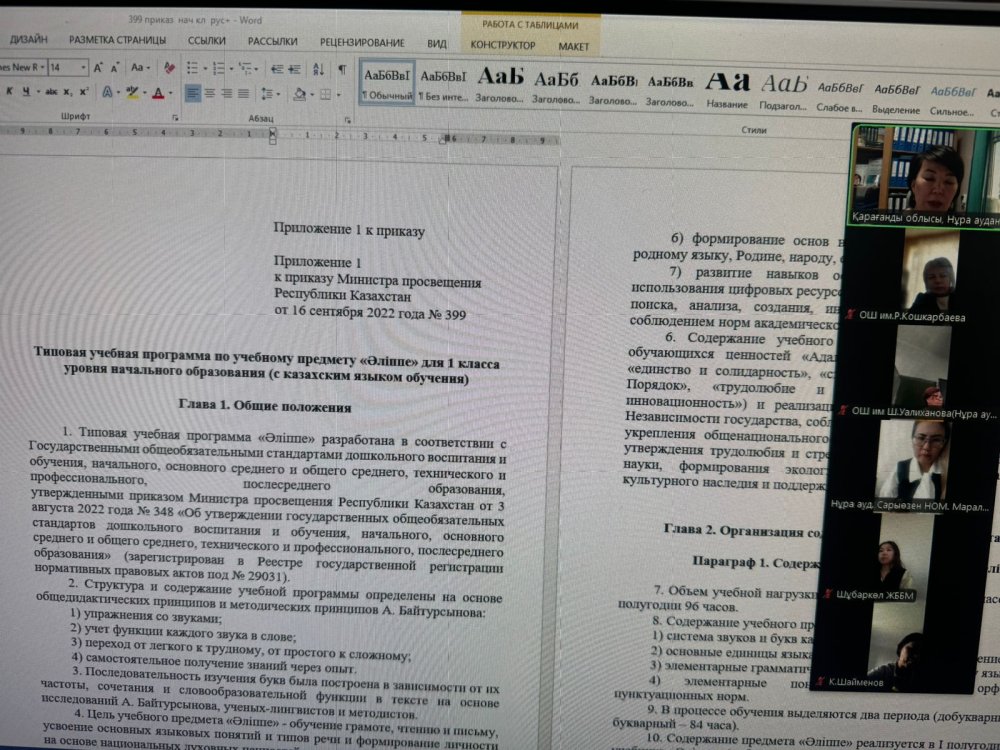Open the borders dropdown arrow

coord(338,96)
